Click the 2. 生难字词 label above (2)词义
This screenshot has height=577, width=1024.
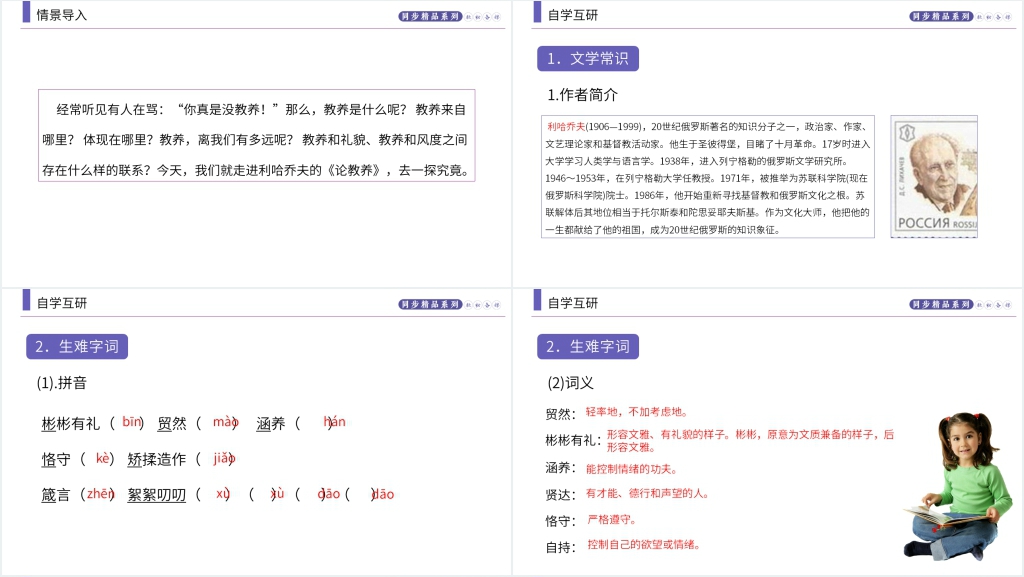(588, 347)
